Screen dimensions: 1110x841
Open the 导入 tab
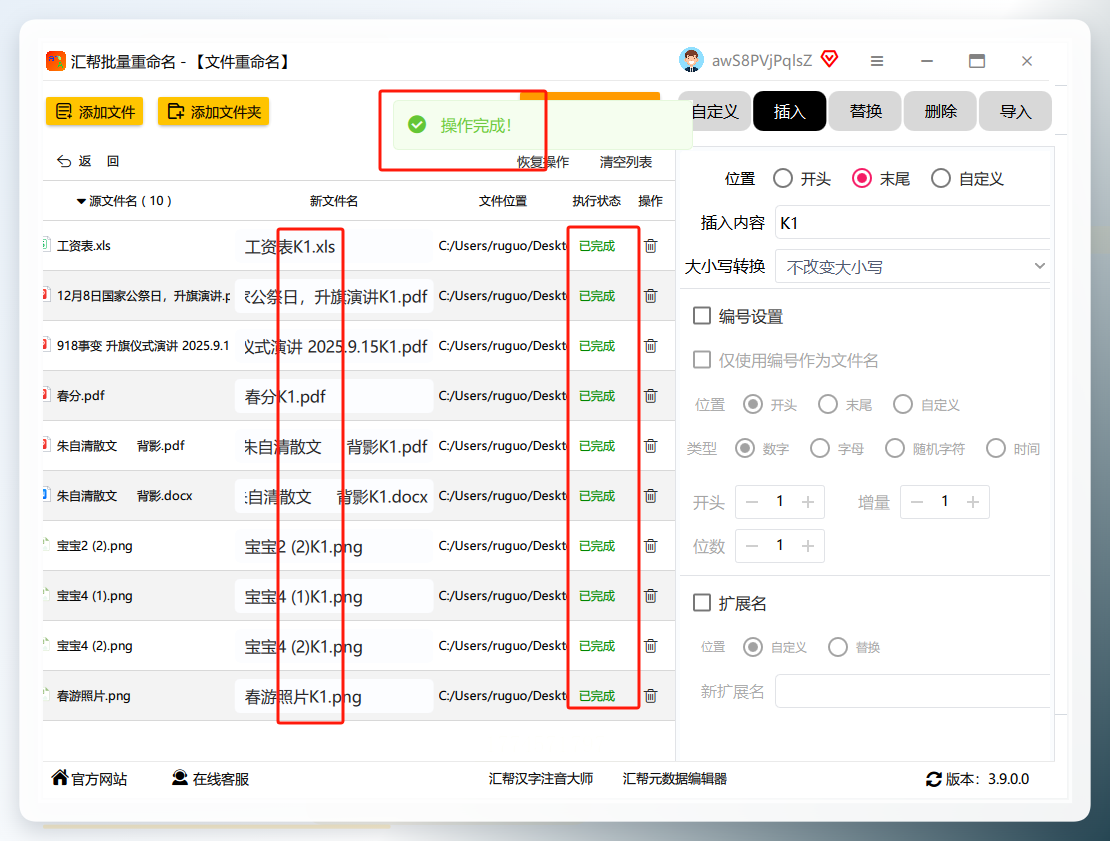(x=1015, y=111)
